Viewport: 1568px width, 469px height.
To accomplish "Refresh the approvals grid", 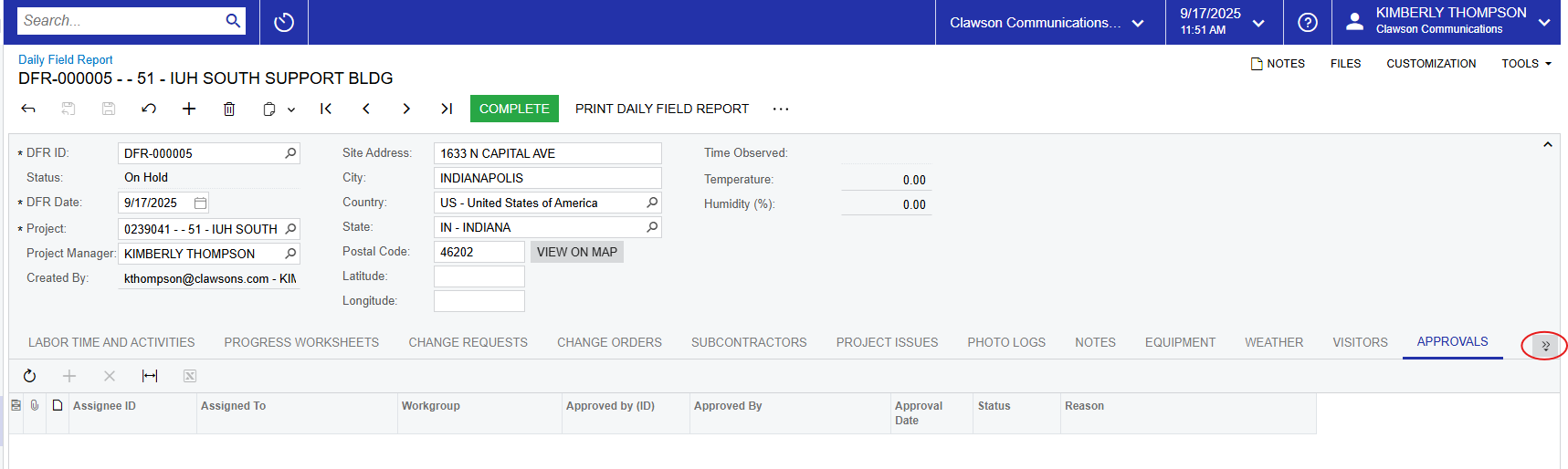I will 29,376.
